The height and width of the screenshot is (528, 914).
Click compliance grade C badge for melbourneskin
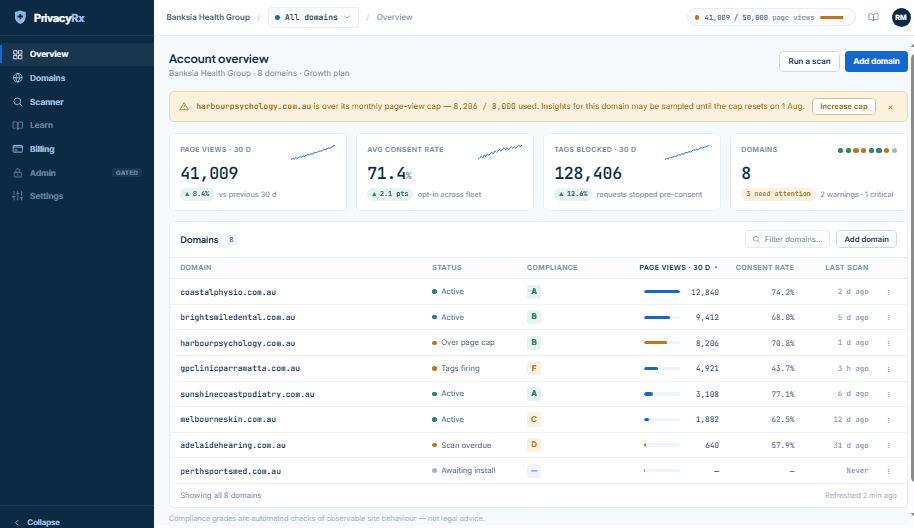[x=533, y=419]
